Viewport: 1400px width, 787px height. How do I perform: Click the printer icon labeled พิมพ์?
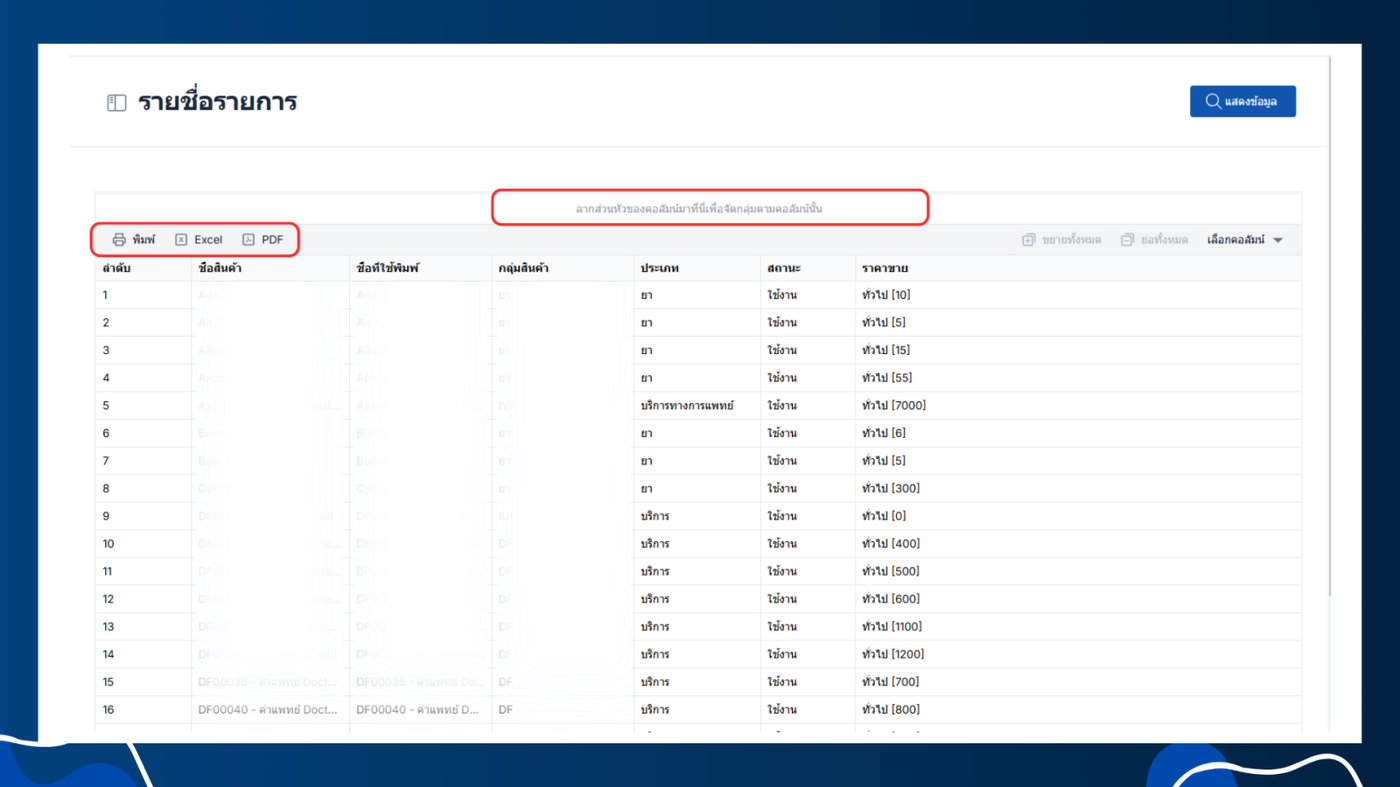click(119, 240)
